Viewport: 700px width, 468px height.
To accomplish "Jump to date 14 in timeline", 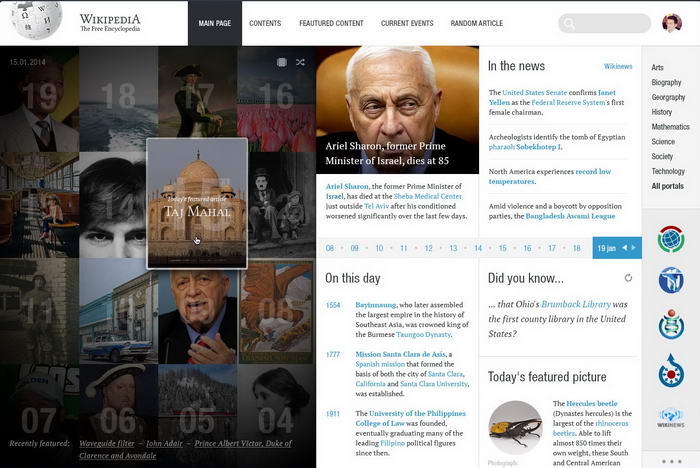I will coord(478,248).
